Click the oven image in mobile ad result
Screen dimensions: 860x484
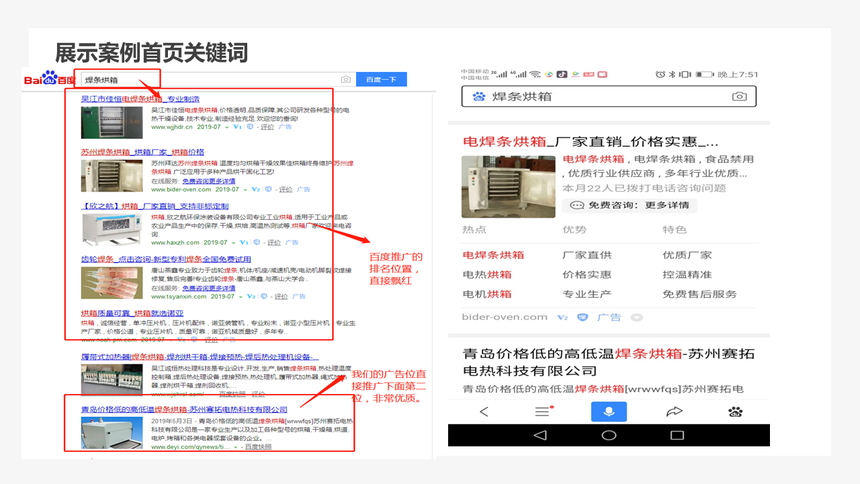click(x=508, y=187)
